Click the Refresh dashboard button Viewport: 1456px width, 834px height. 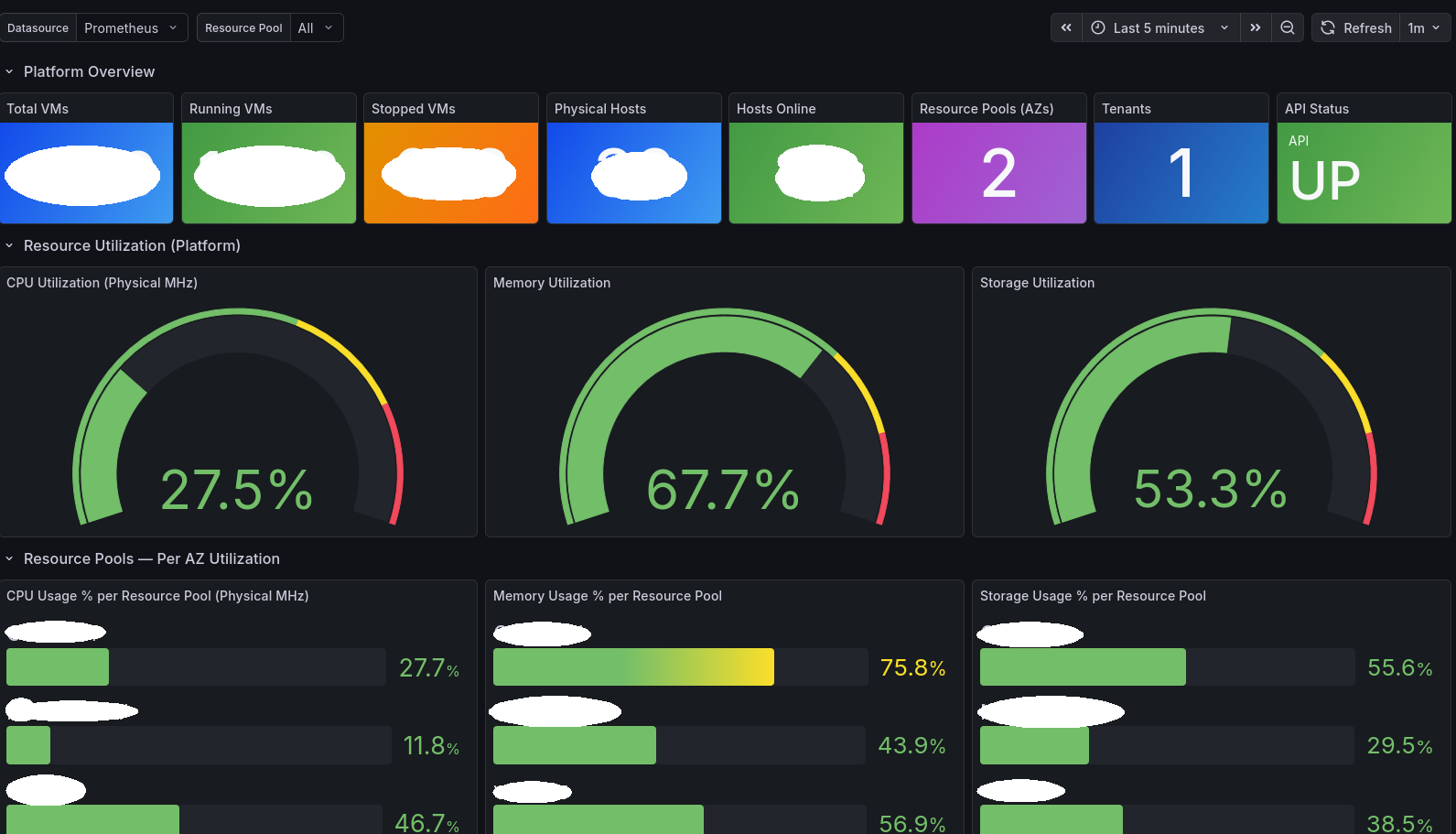click(x=1356, y=27)
